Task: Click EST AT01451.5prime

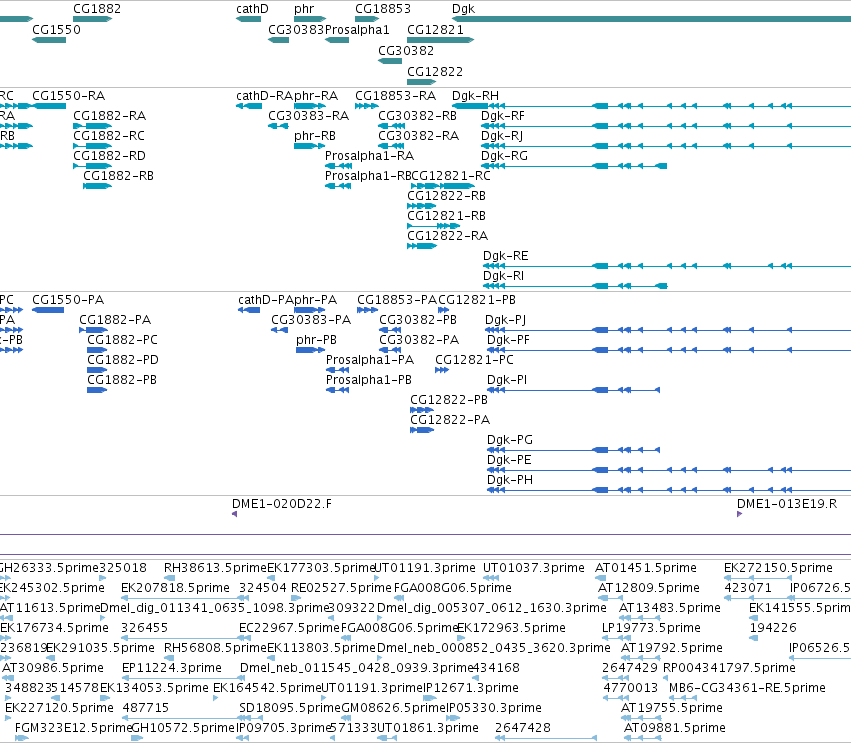Action: click(x=599, y=578)
